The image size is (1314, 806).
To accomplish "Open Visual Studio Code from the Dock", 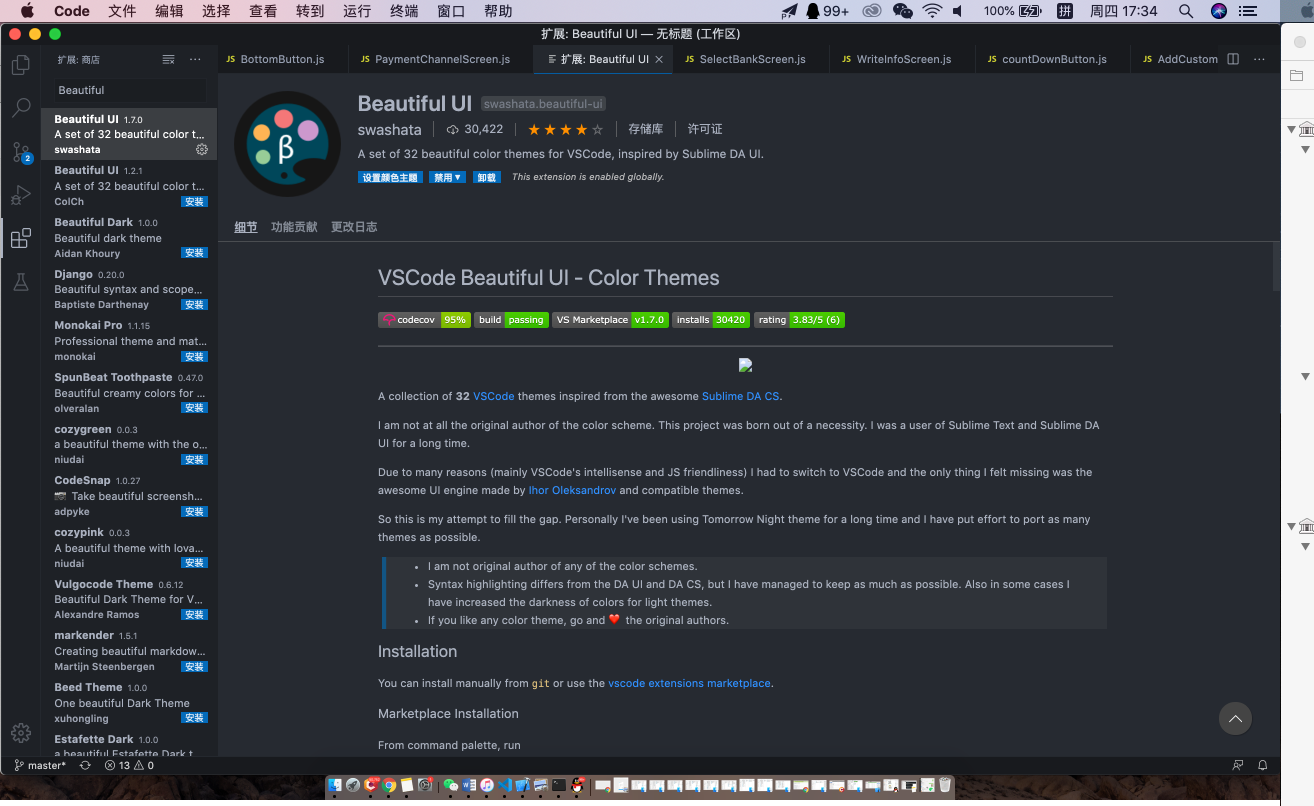I will [505, 786].
